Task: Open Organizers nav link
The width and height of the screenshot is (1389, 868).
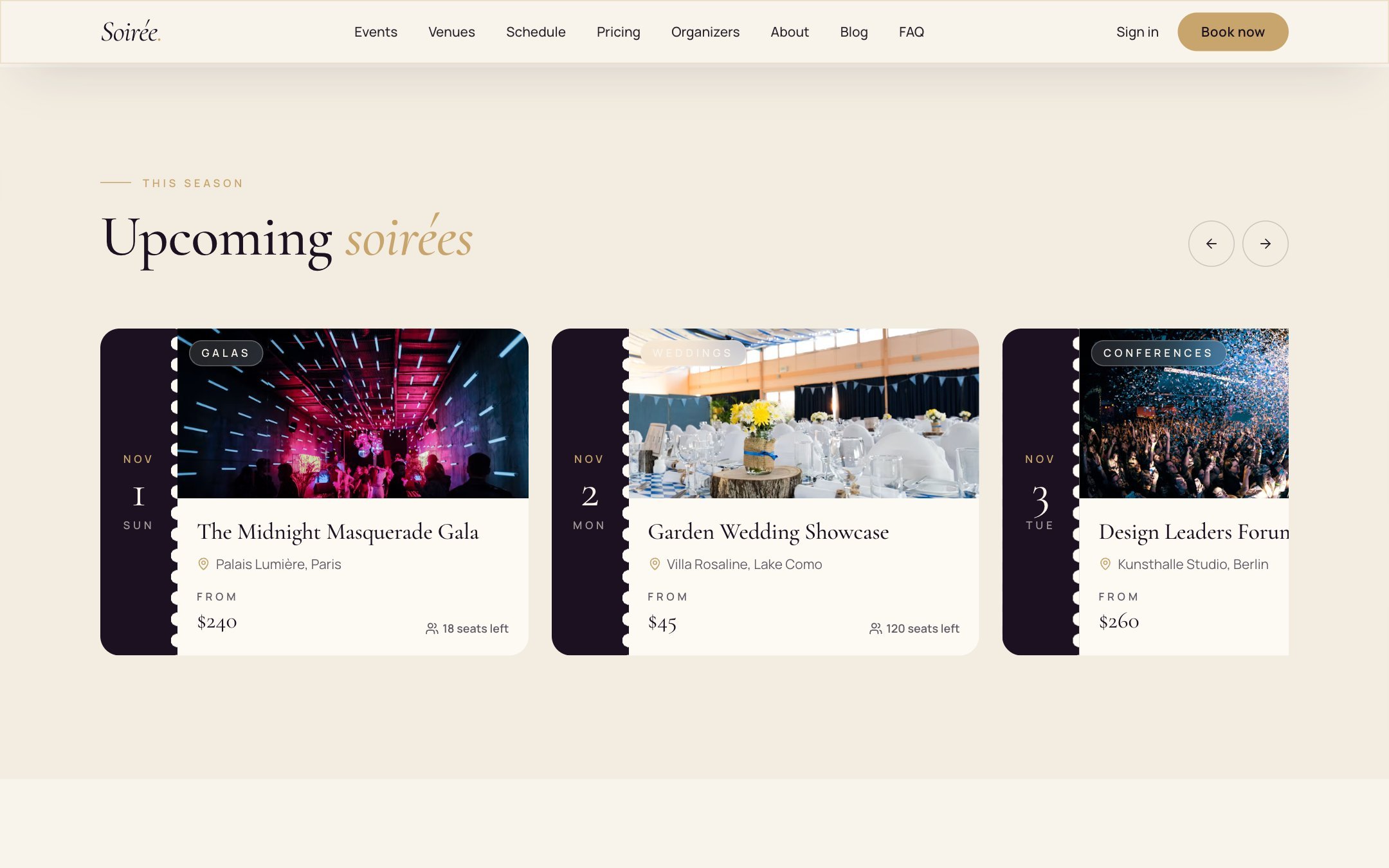Action: (705, 32)
